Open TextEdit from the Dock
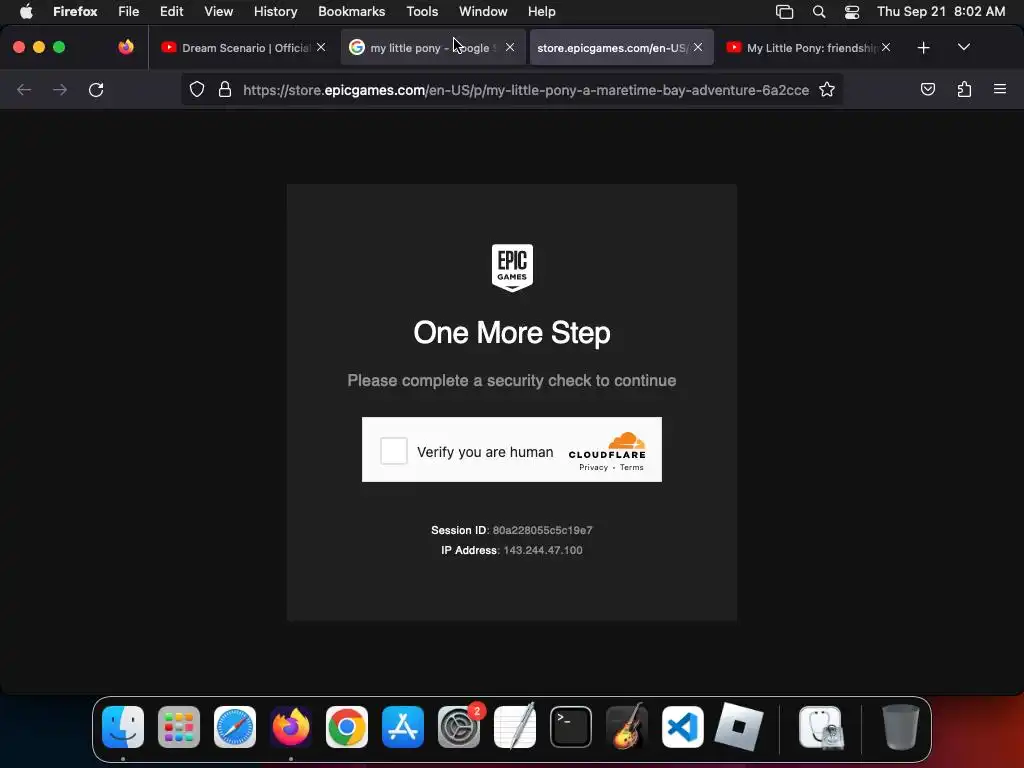The width and height of the screenshot is (1024, 768). pos(515,727)
